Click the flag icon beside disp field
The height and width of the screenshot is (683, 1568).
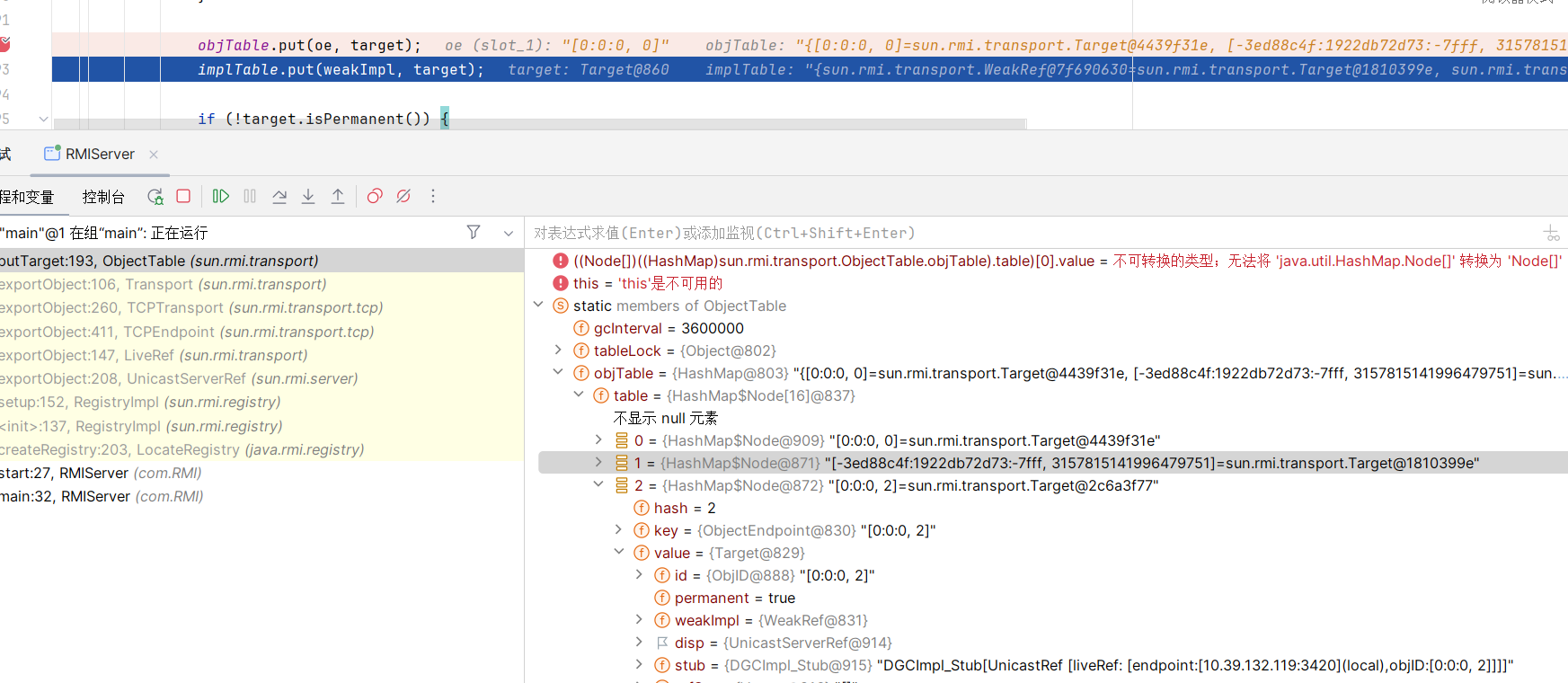[x=662, y=643]
